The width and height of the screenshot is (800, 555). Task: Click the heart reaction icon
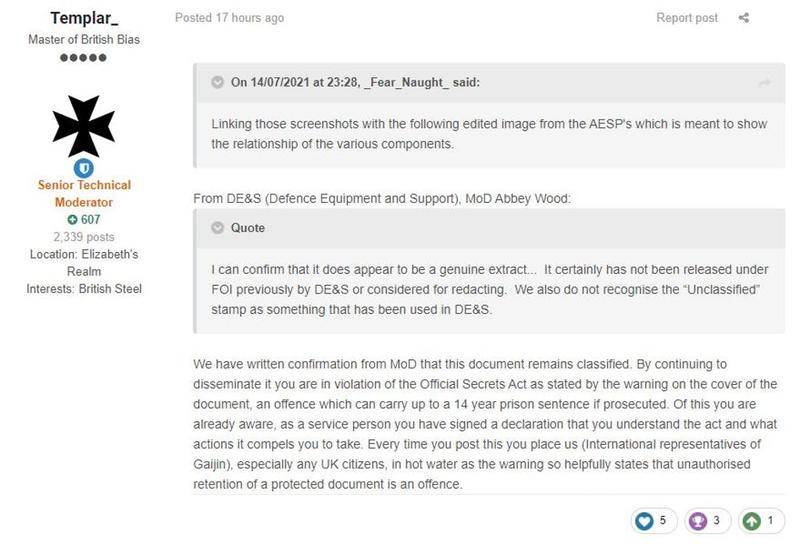tap(644, 521)
